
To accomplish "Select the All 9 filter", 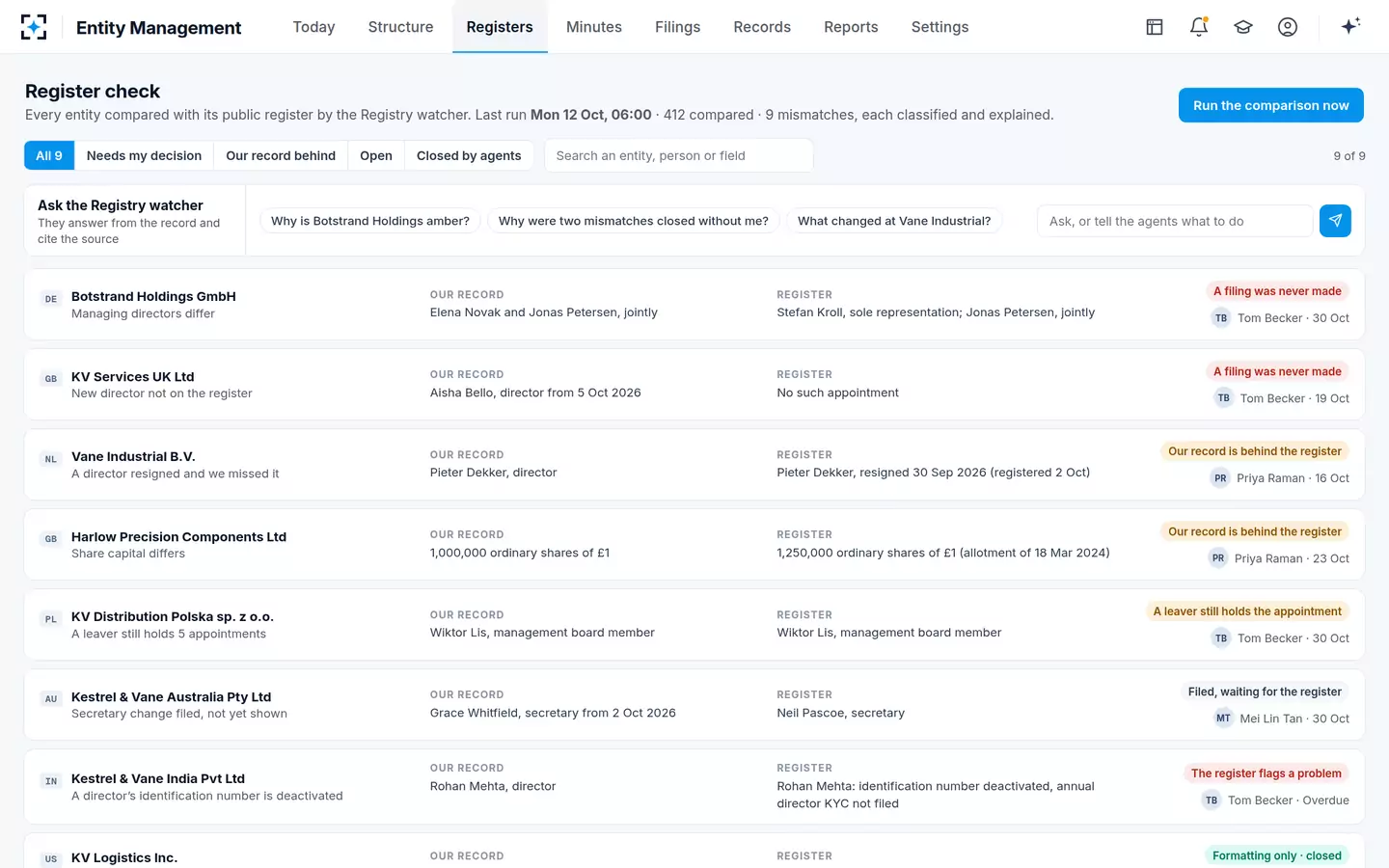I will (49, 155).
